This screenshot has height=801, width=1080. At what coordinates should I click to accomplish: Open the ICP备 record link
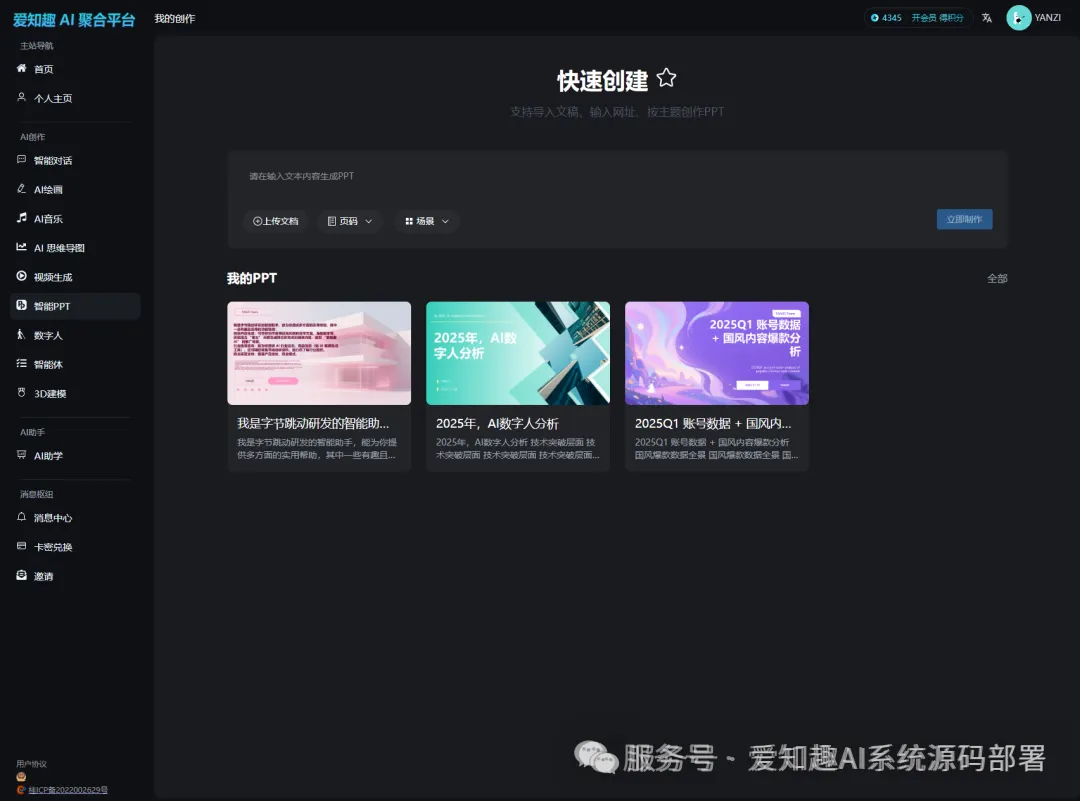[x=68, y=790]
